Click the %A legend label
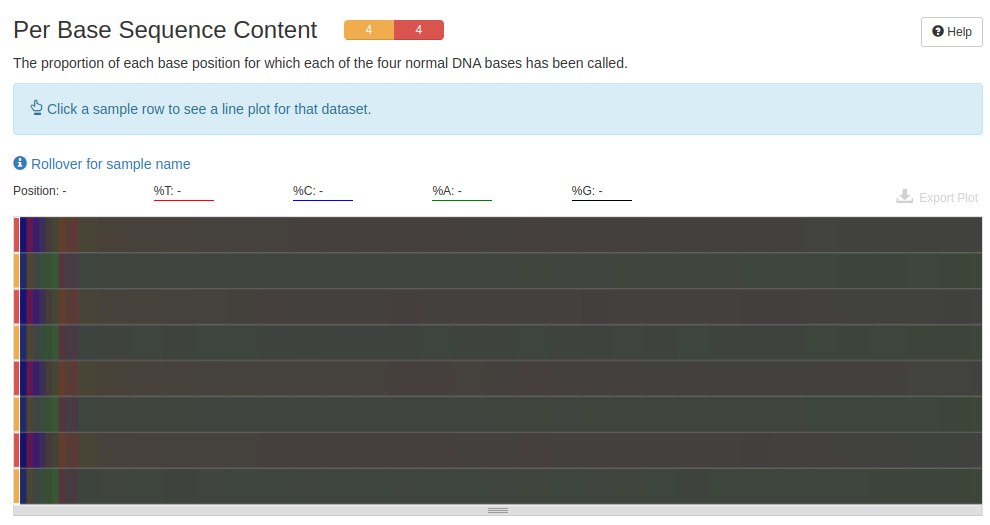 (x=447, y=191)
